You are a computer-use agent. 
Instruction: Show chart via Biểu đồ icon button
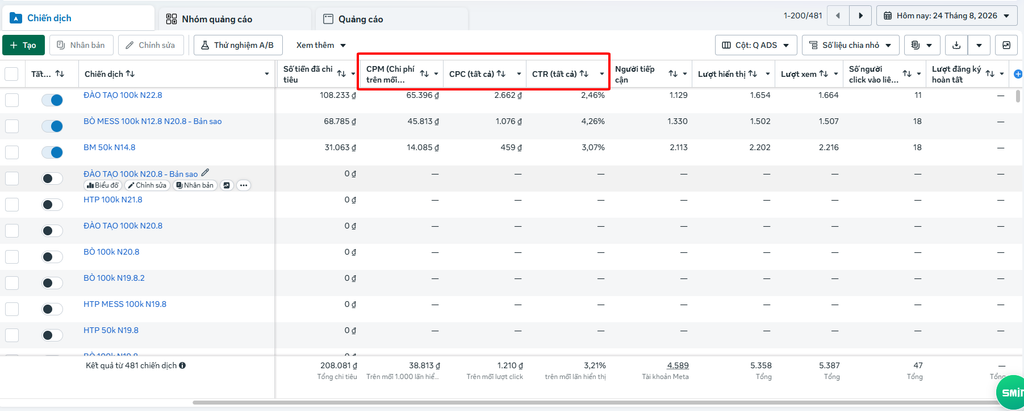click(x=103, y=186)
